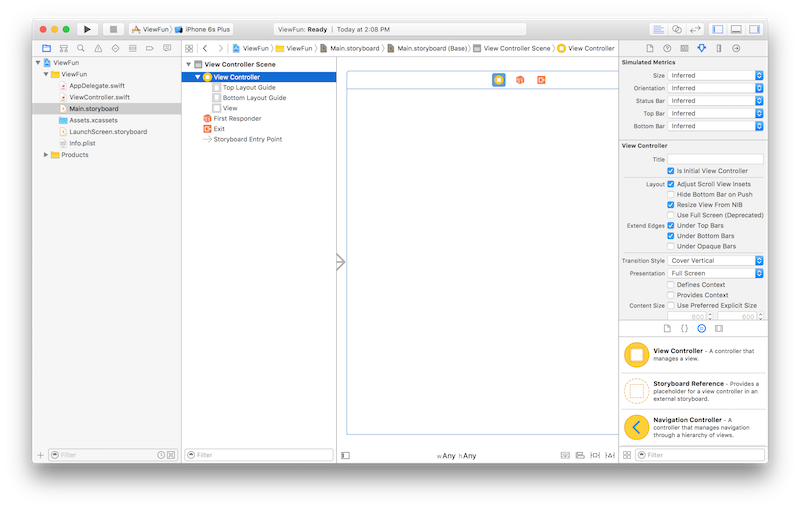The height and width of the screenshot is (509, 800).
Task: Open the Breakpoint navigator
Action: coord(149,48)
